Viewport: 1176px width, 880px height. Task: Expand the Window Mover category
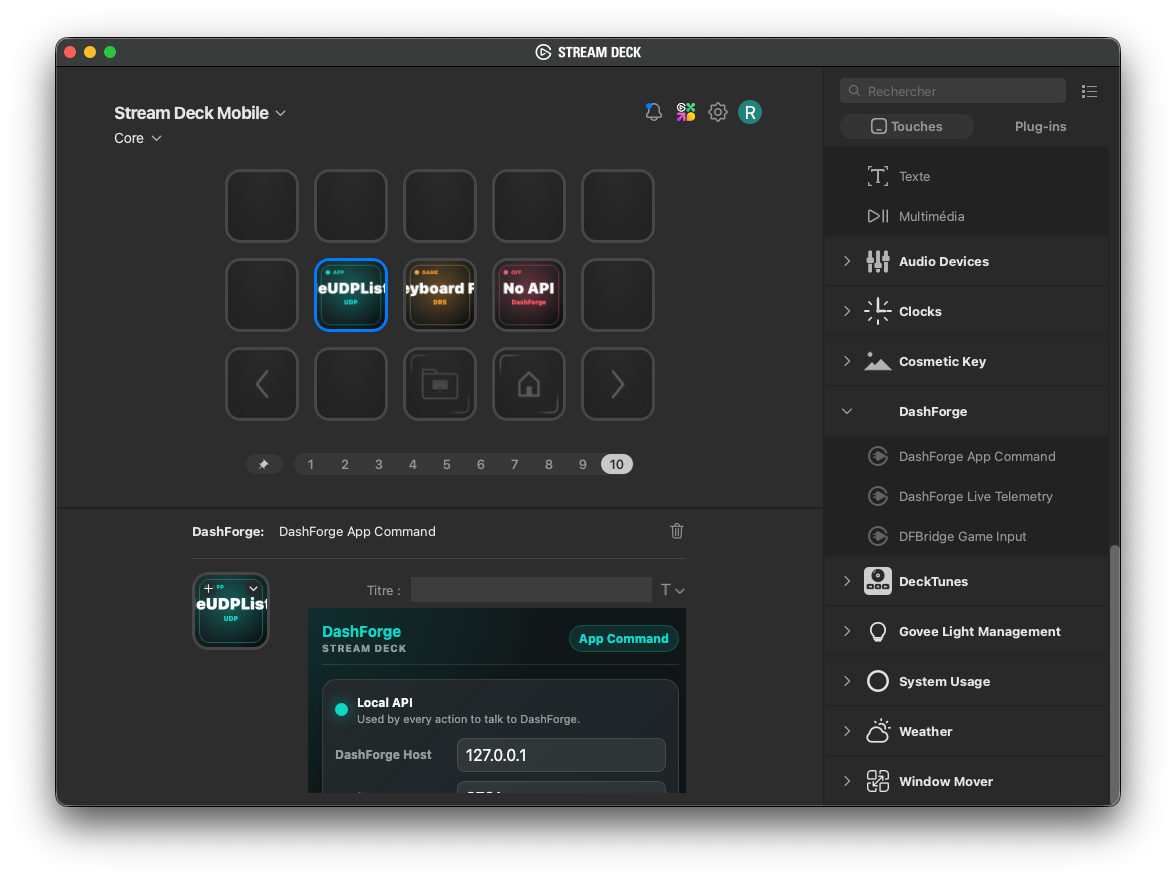tap(847, 781)
